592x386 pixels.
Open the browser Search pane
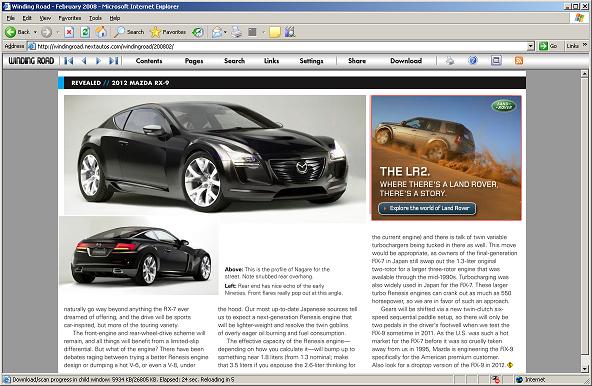pyautogui.click(x=129, y=32)
